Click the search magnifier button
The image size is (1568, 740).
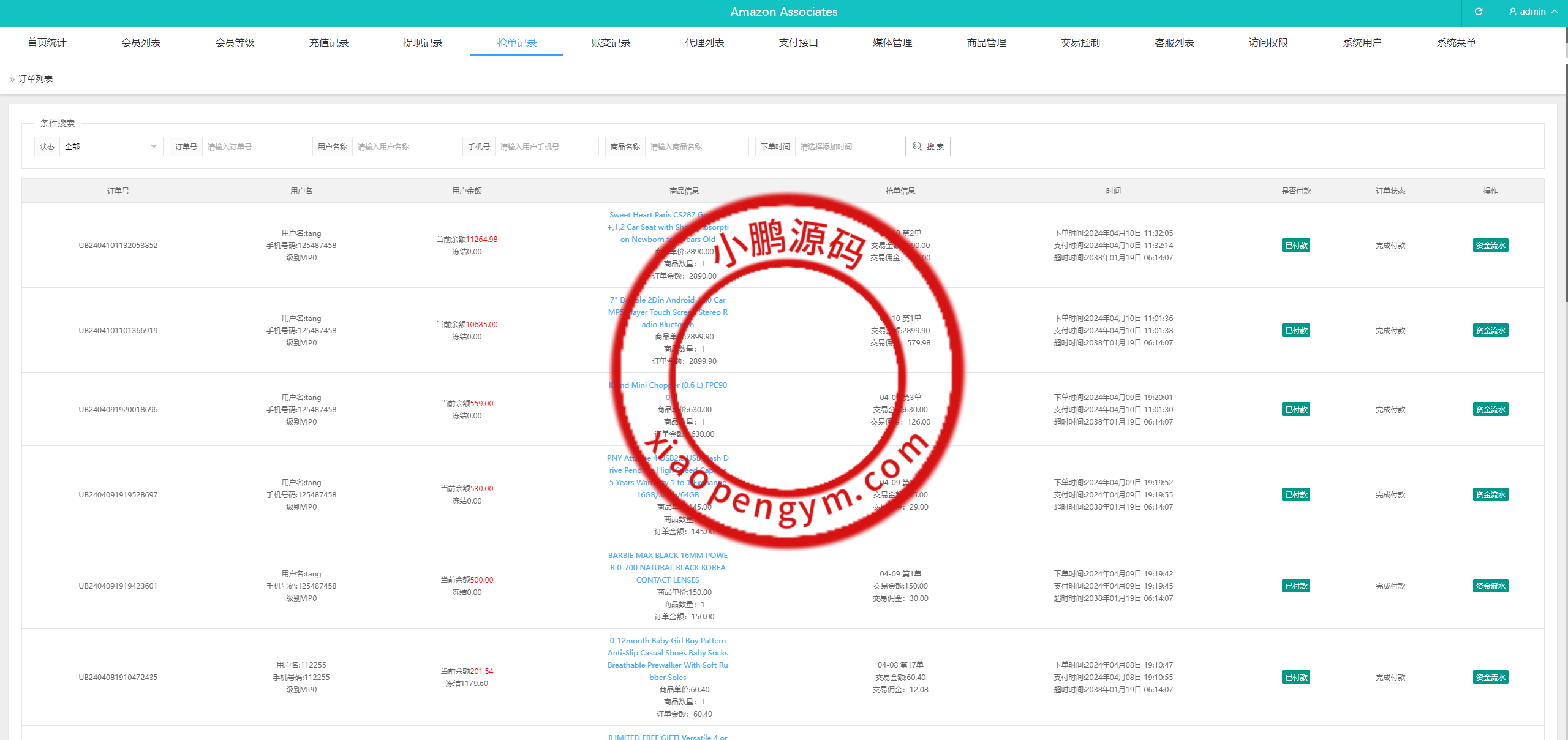[x=927, y=146]
